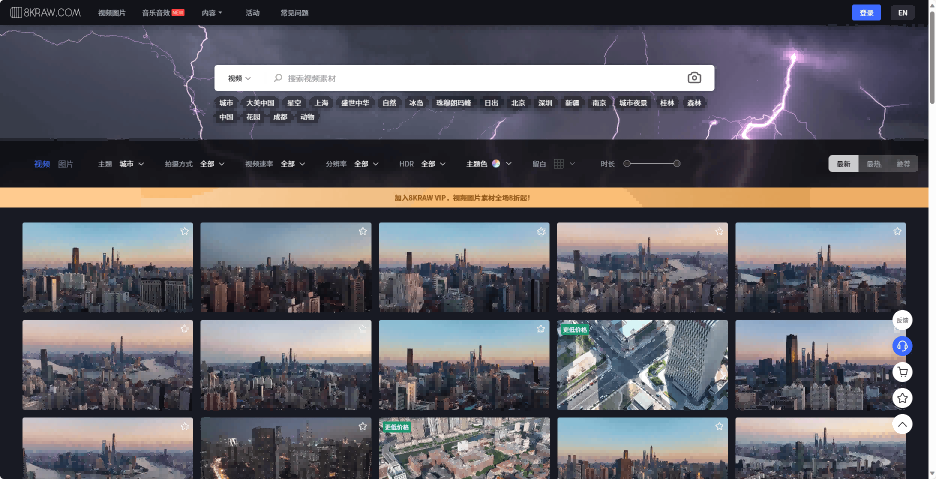
Task: Open the 音乐音效 menu item
Action: coord(162,13)
